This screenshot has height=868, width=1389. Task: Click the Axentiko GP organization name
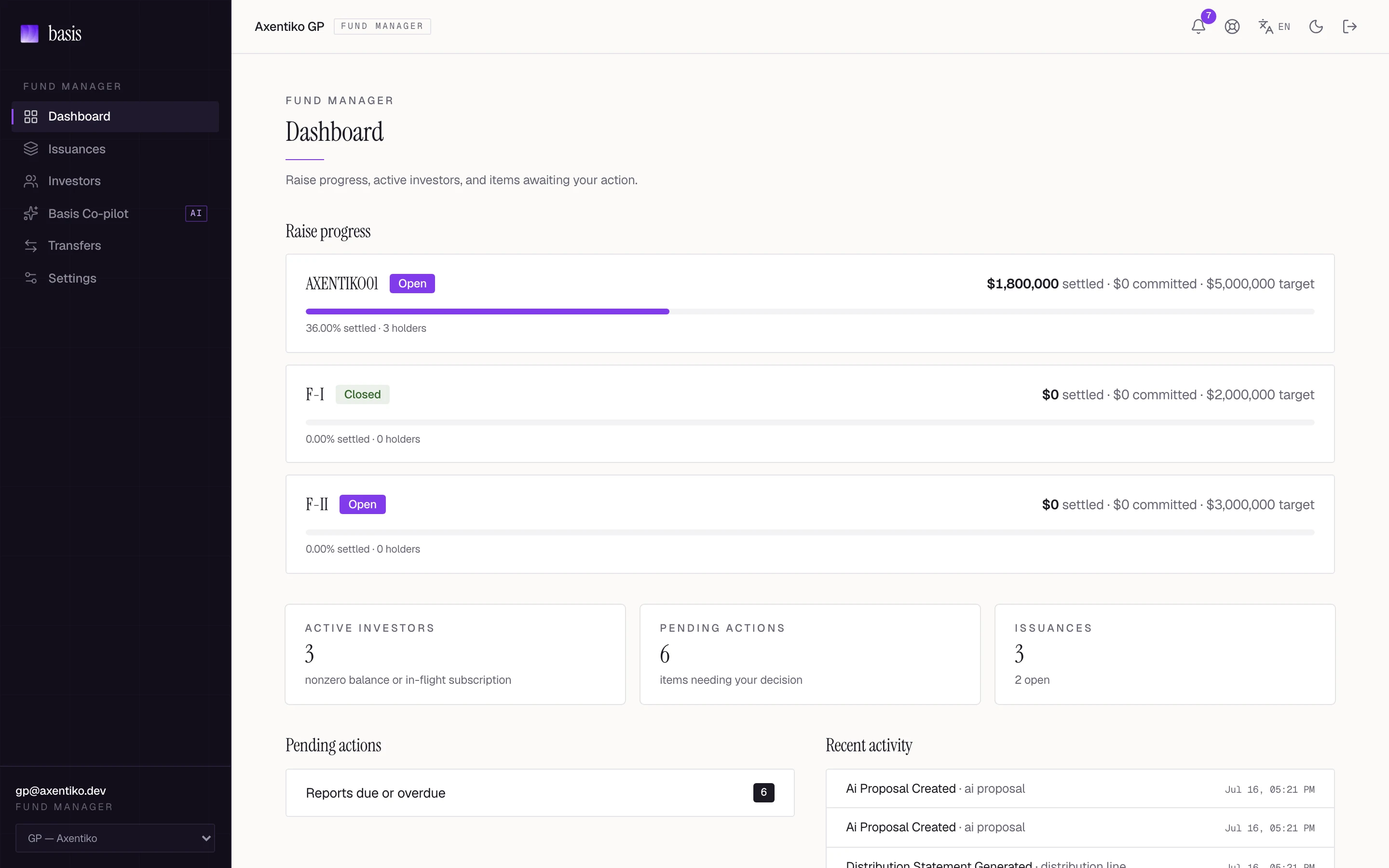point(289,27)
